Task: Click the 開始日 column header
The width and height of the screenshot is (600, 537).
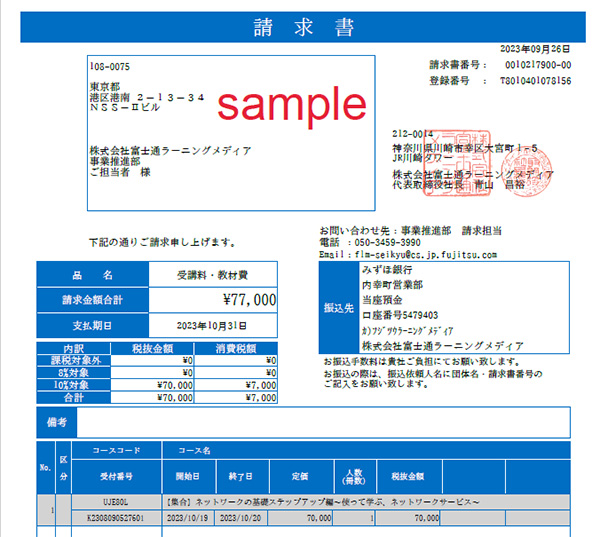Action: click(x=189, y=477)
